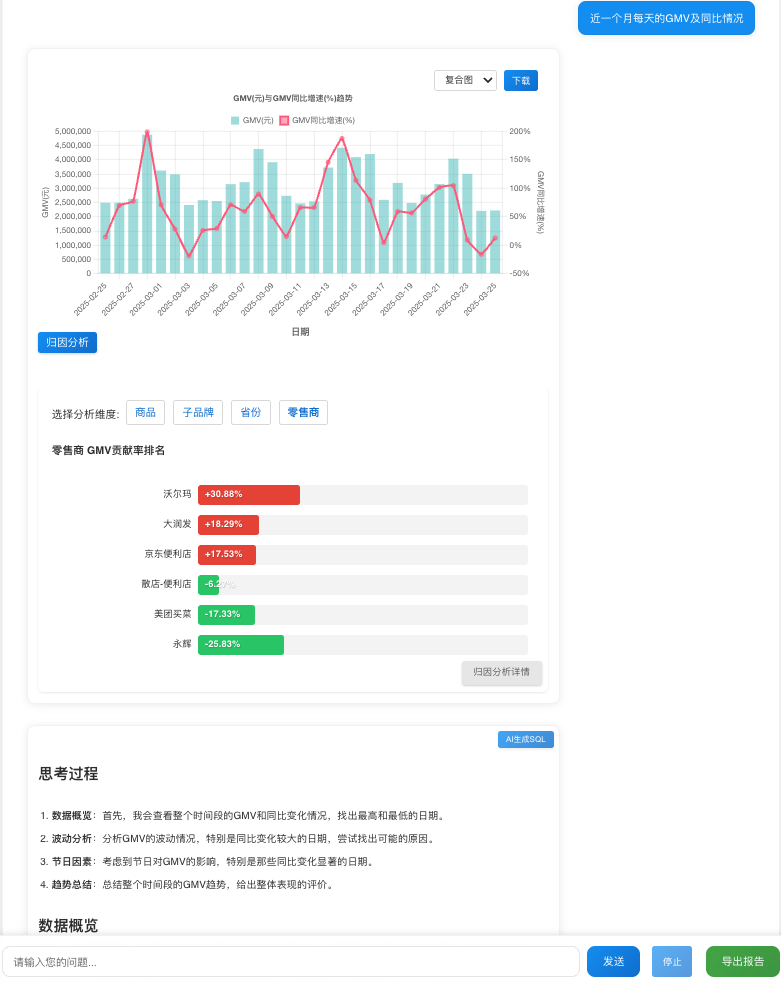This screenshot has width=781, height=984.
Task: Click the AI生成SQL button
Action: coord(526,739)
